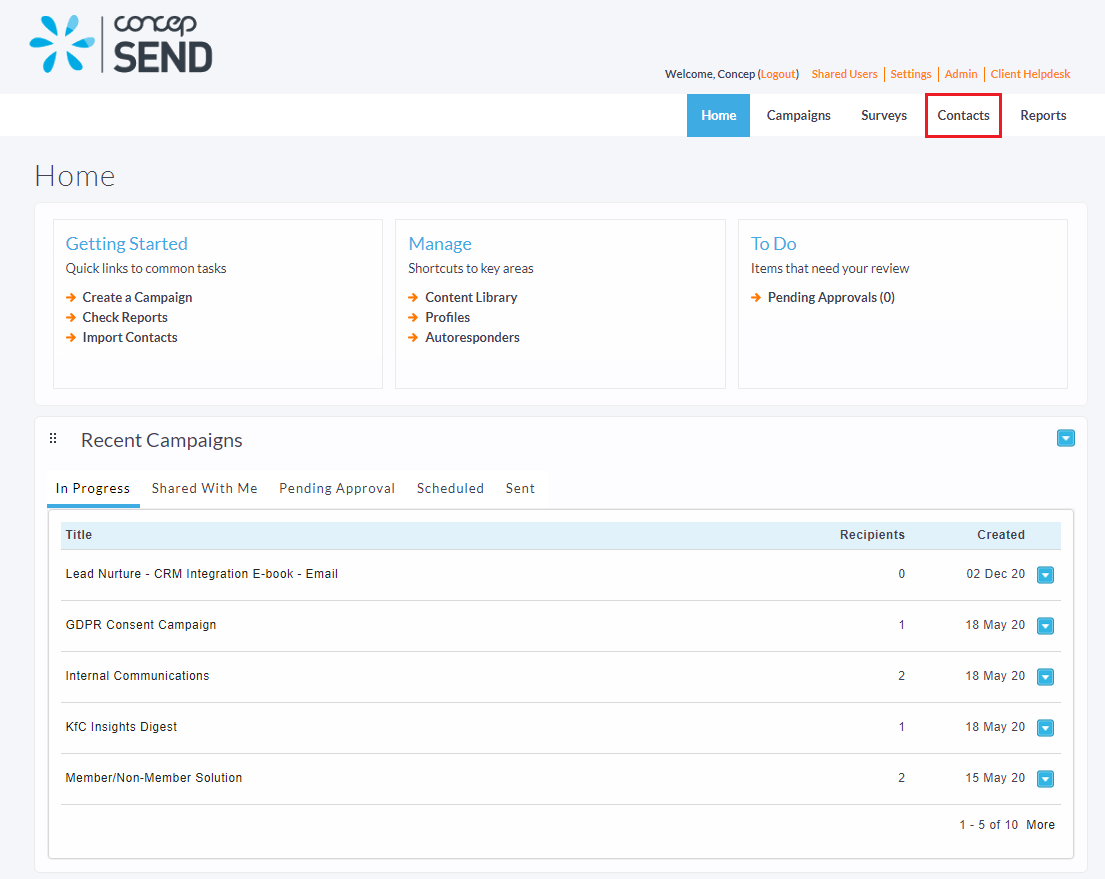The height and width of the screenshot is (879, 1105).
Task: Switch to the Shared With Me tab
Action: (x=204, y=488)
